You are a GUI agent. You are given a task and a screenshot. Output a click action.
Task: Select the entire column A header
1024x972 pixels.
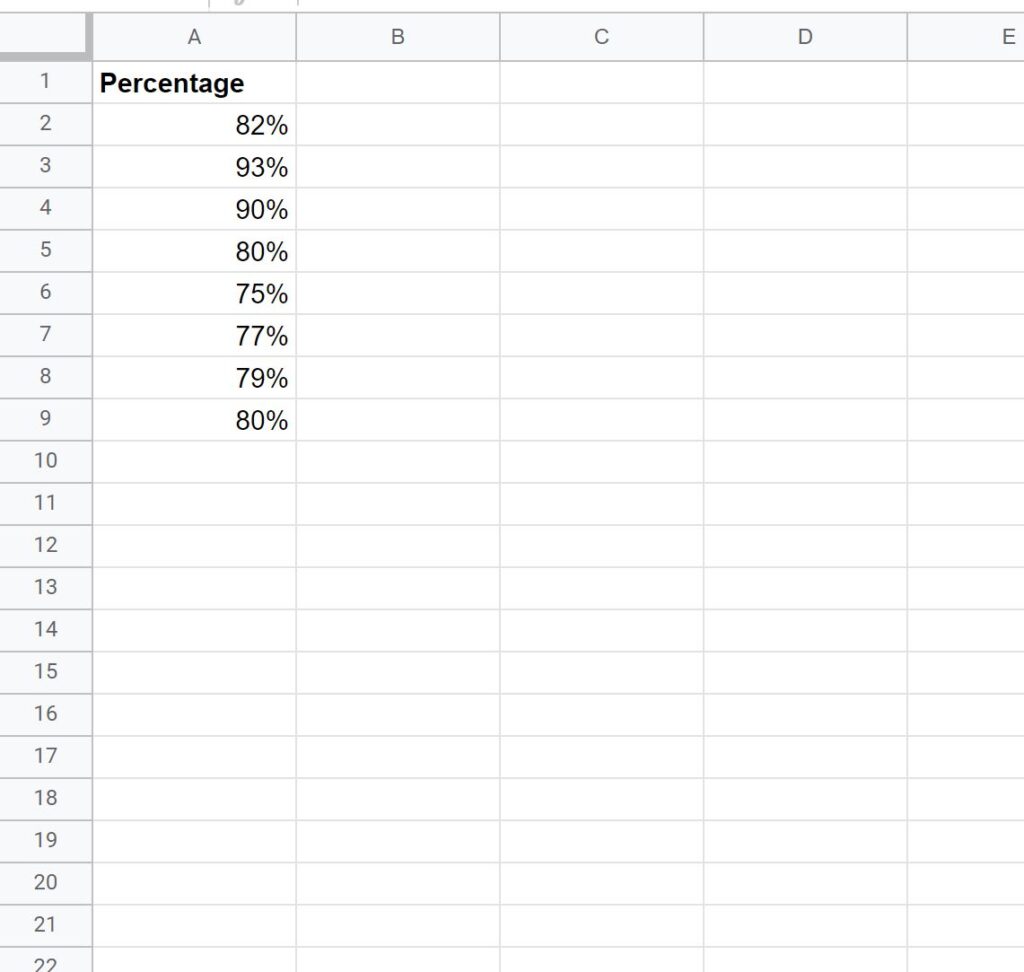(195, 37)
